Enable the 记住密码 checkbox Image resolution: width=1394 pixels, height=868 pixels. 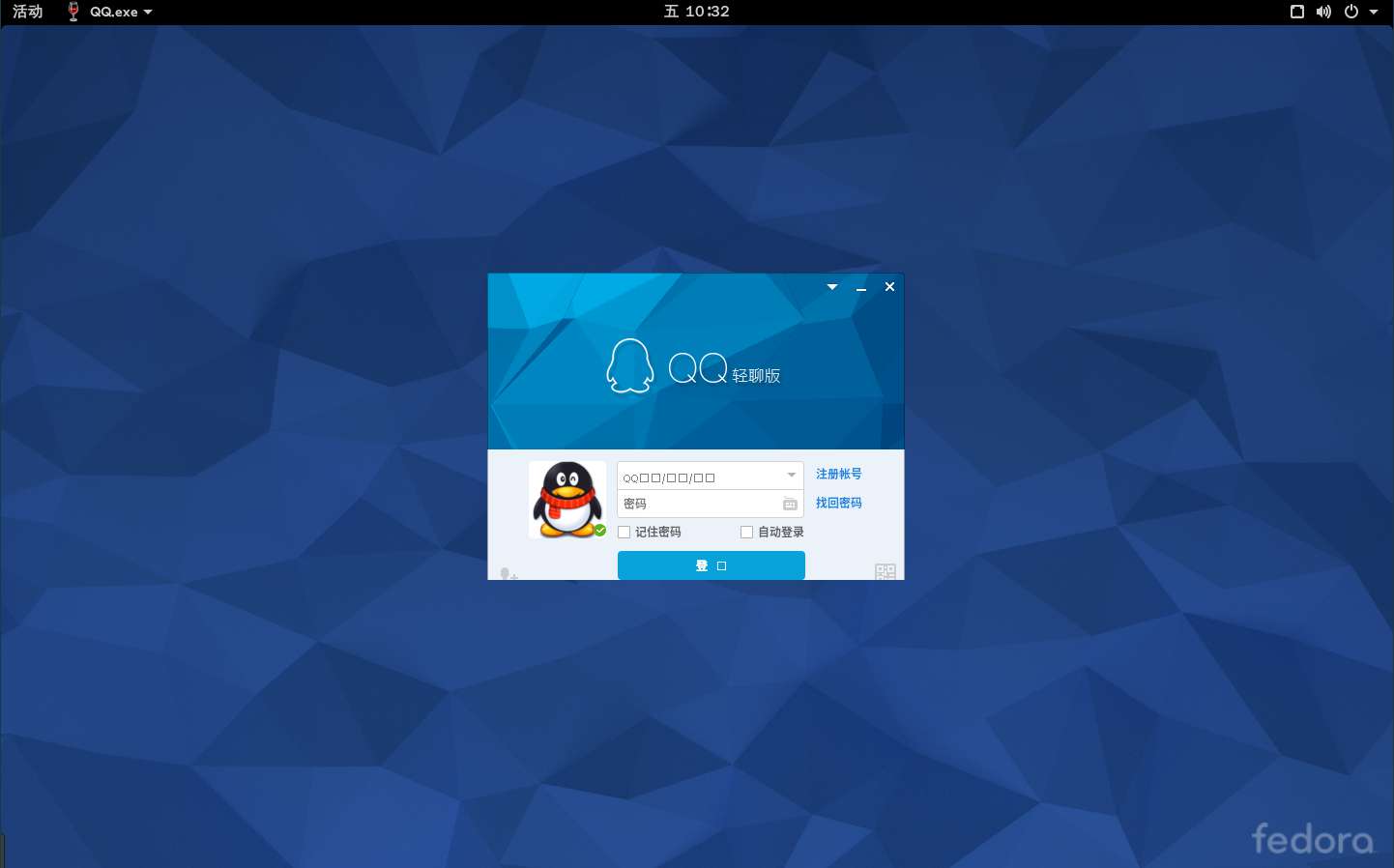coord(624,532)
